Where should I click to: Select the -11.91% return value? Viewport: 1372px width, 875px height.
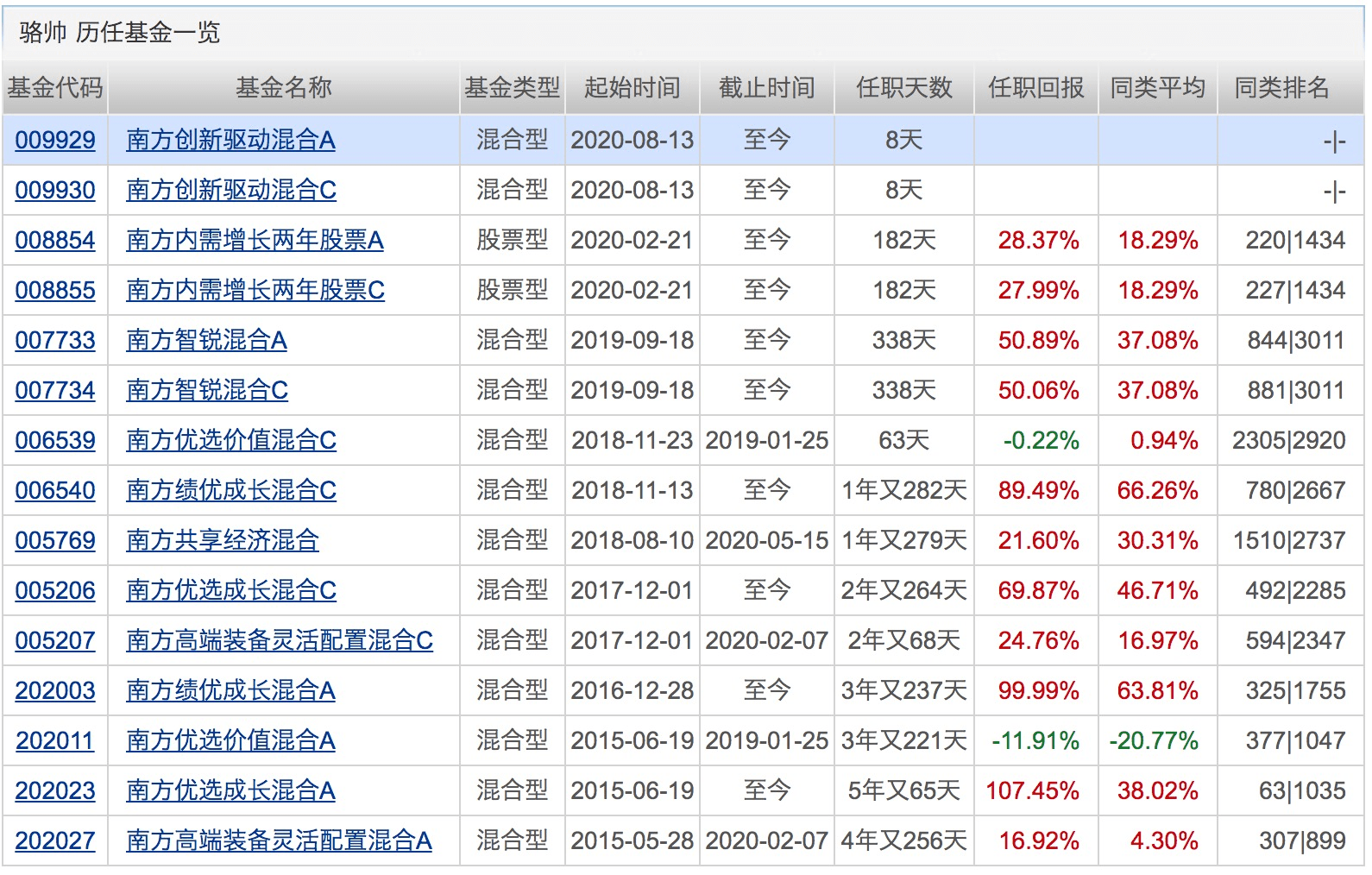(1035, 740)
